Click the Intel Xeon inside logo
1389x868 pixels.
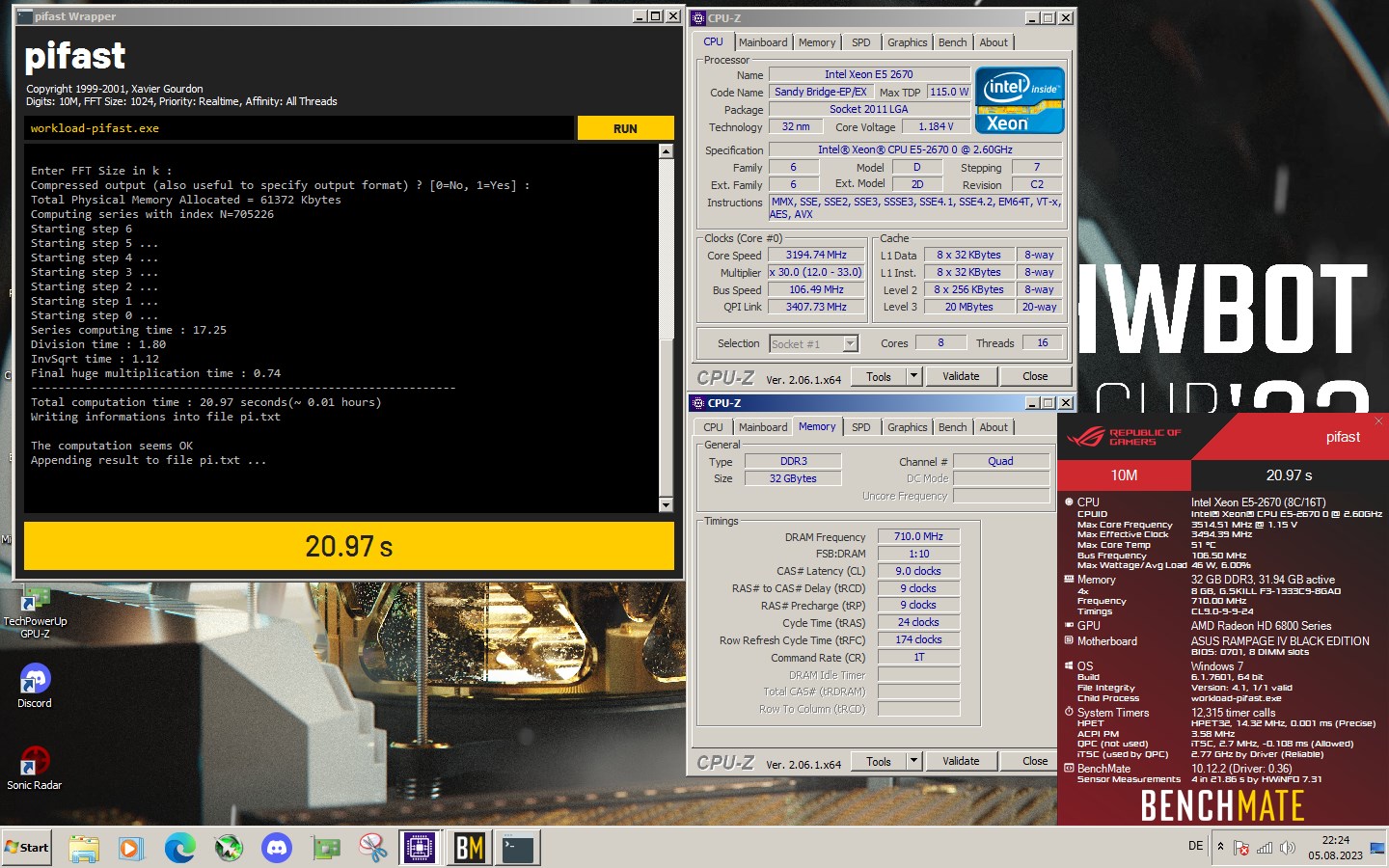click(1020, 99)
